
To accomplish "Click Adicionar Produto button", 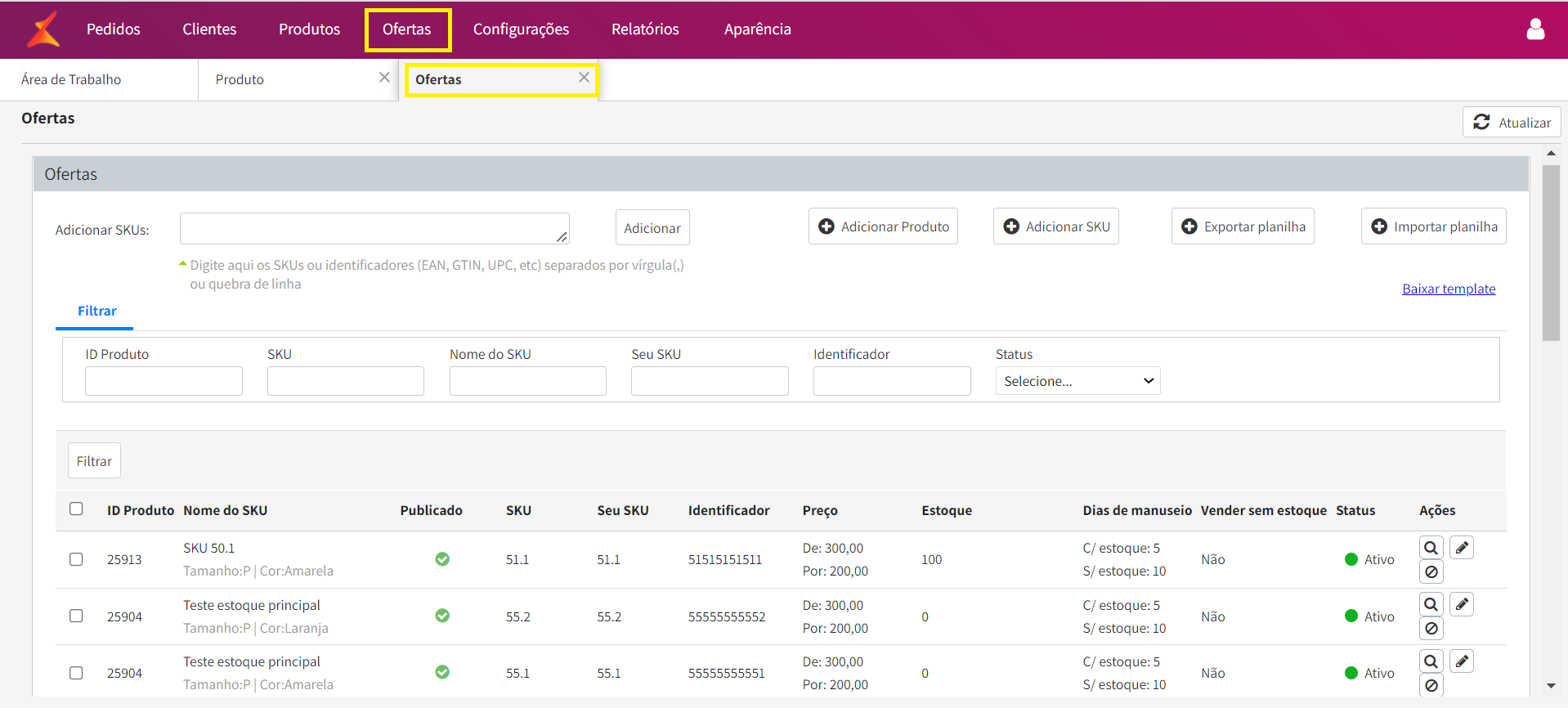I will click(x=883, y=226).
